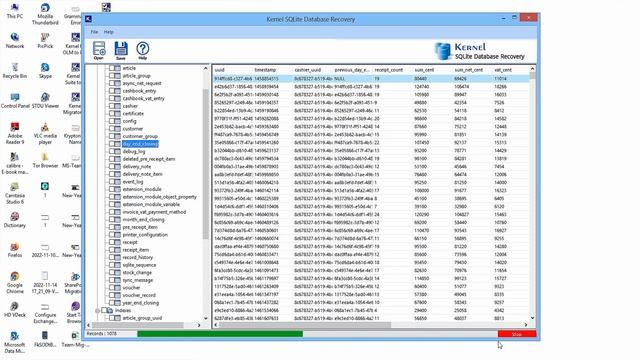
Task: Open the Adobe Reader 9 desktop icon
Action: tap(15, 133)
